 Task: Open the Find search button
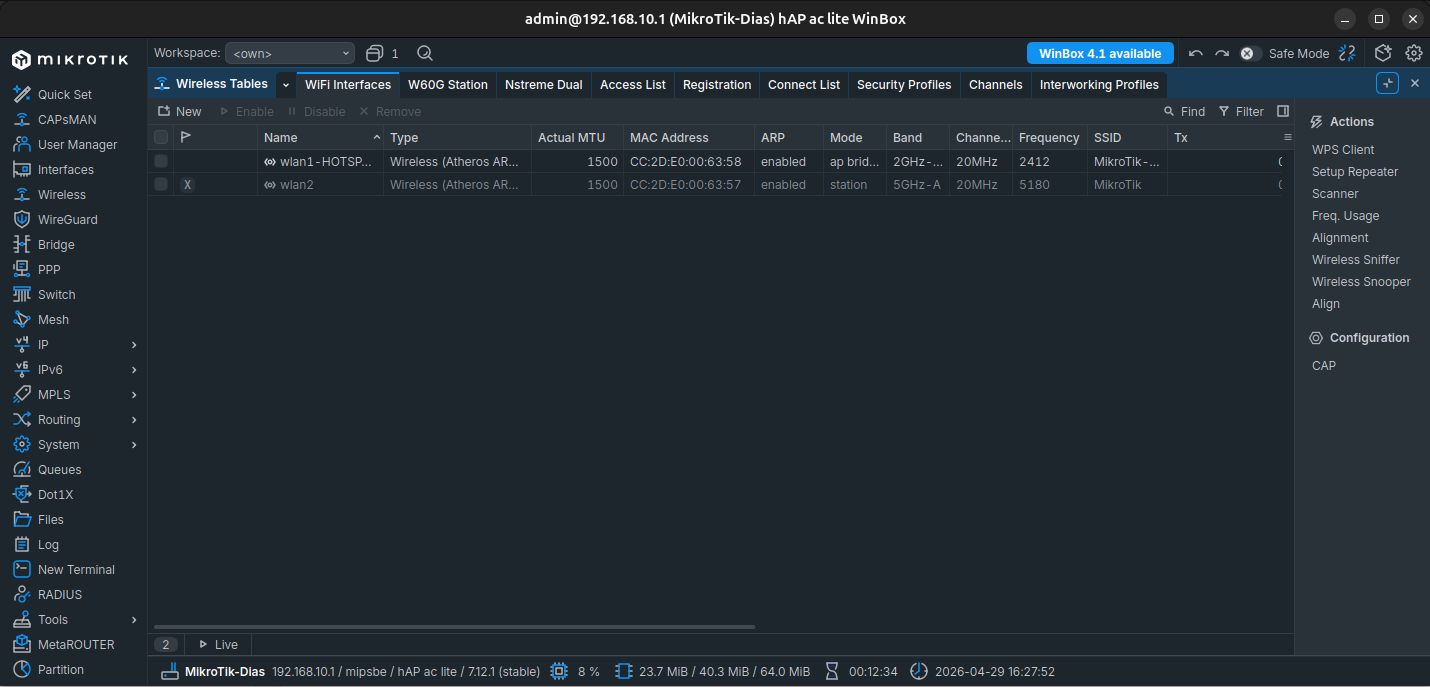click(x=1184, y=111)
